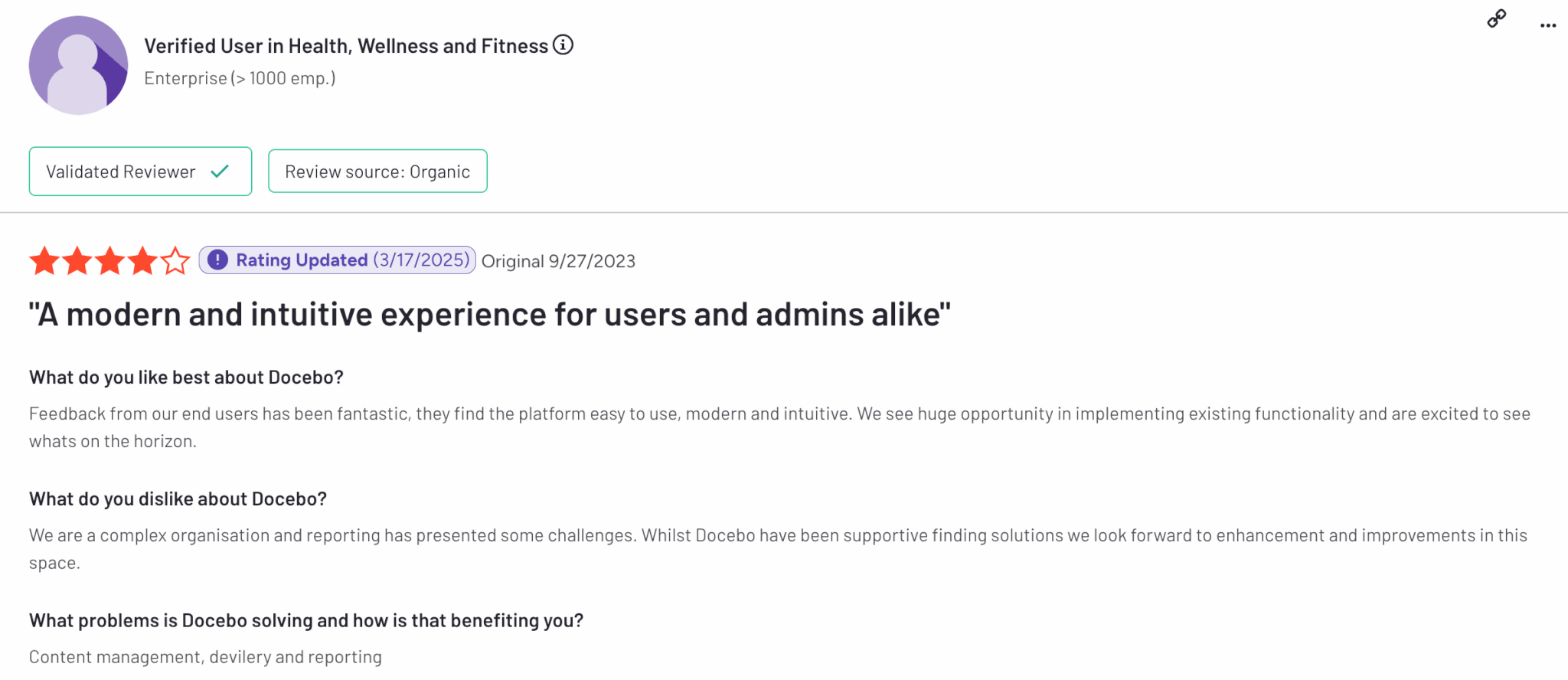Image resolution: width=1568 pixels, height=680 pixels.
Task: Click the empty fifth star
Action: pyautogui.click(x=176, y=261)
